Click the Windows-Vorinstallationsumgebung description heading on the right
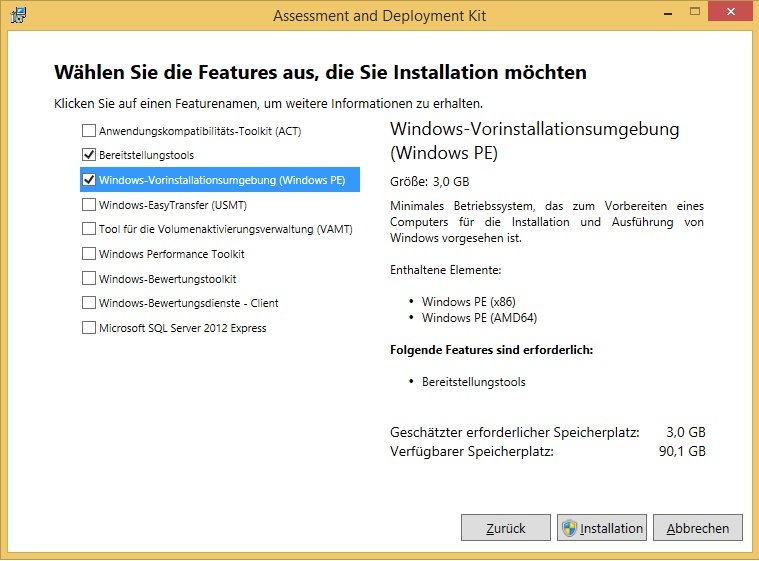Image resolution: width=759 pixels, height=561 pixels. (535, 141)
